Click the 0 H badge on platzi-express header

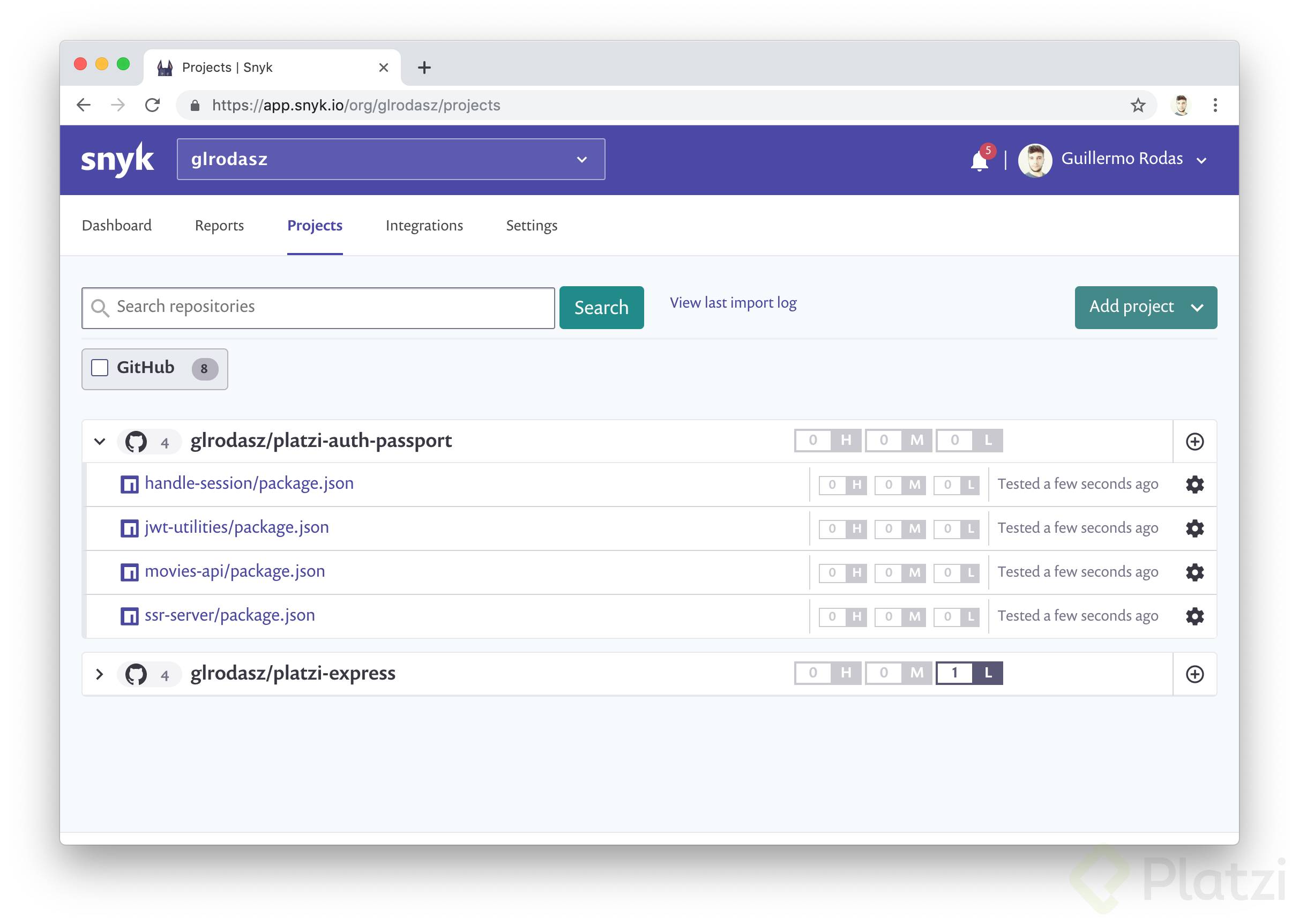click(827, 673)
